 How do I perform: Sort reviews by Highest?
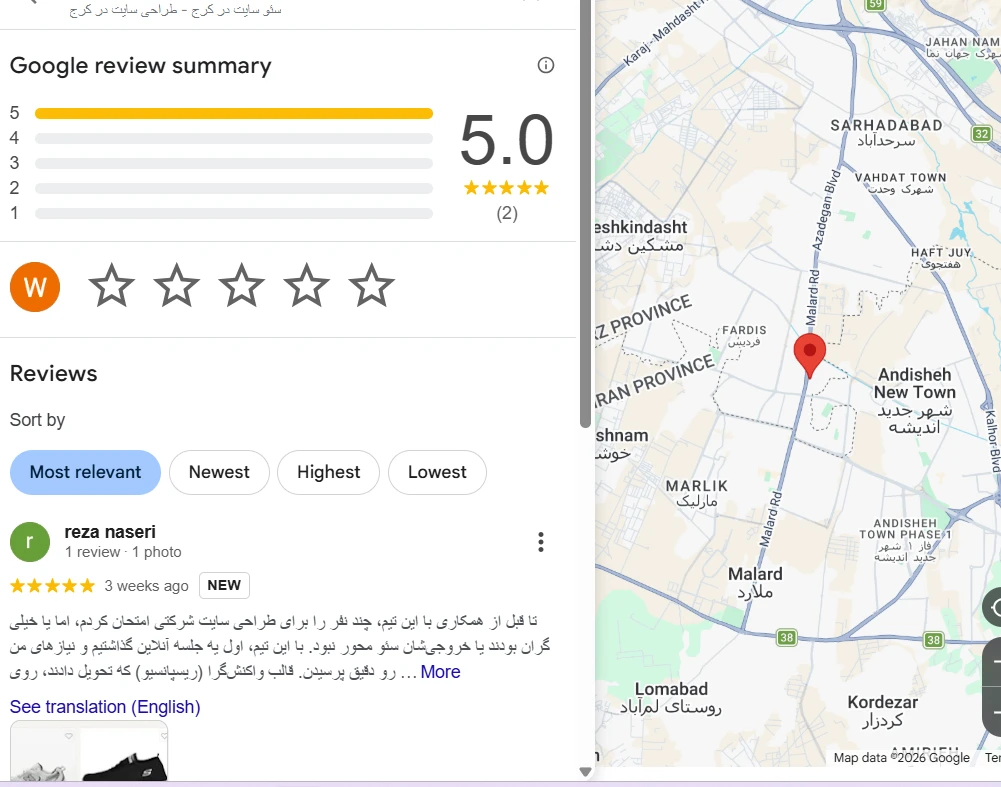328,472
